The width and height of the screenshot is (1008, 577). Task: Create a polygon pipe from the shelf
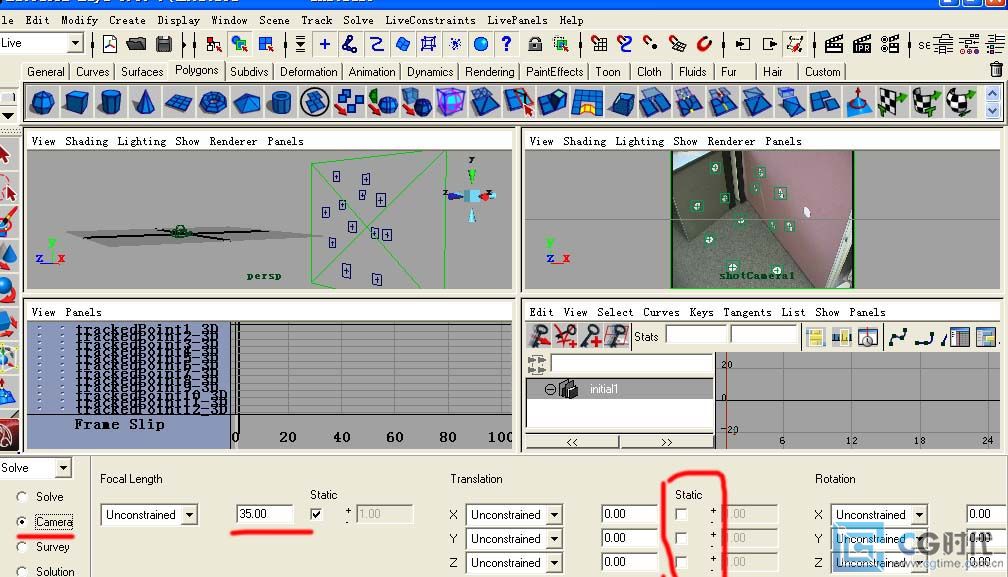pos(281,102)
